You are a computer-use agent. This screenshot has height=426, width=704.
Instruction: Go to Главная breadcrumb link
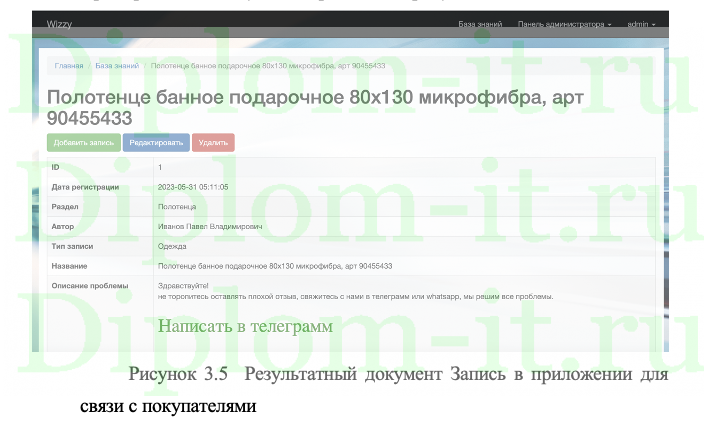[x=69, y=66]
